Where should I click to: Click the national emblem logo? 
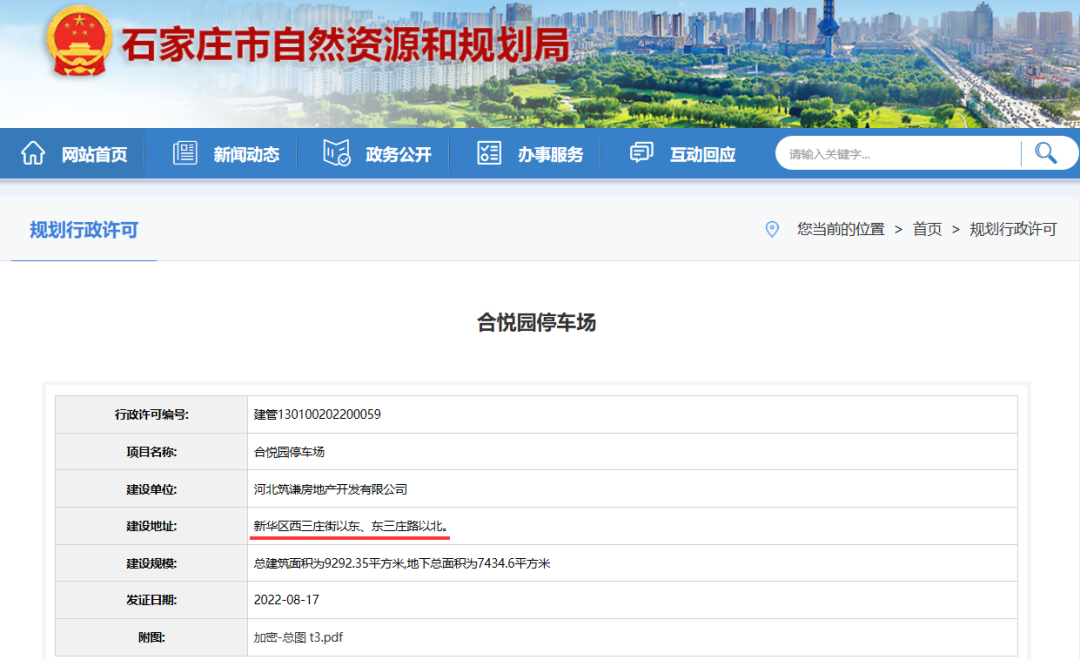[79, 41]
